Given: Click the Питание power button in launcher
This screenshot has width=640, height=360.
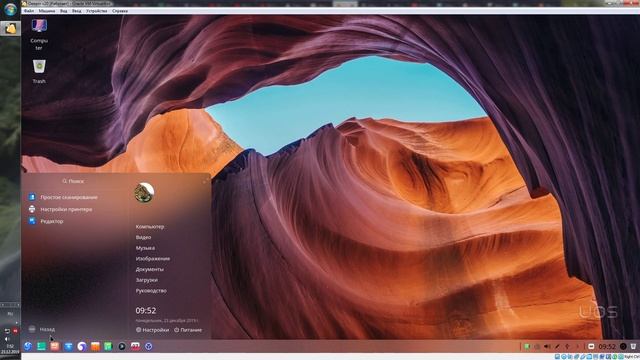Looking at the screenshot, I should pyautogui.click(x=188, y=329).
